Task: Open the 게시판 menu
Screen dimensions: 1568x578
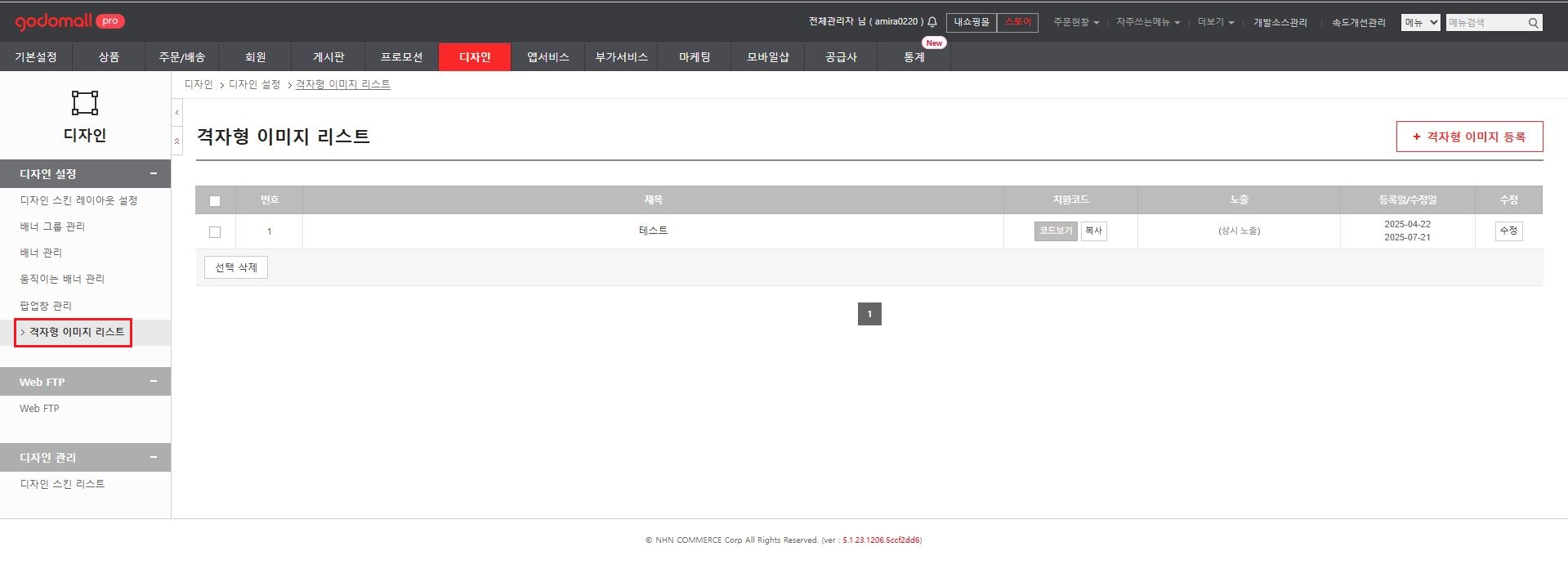Action: [x=328, y=57]
